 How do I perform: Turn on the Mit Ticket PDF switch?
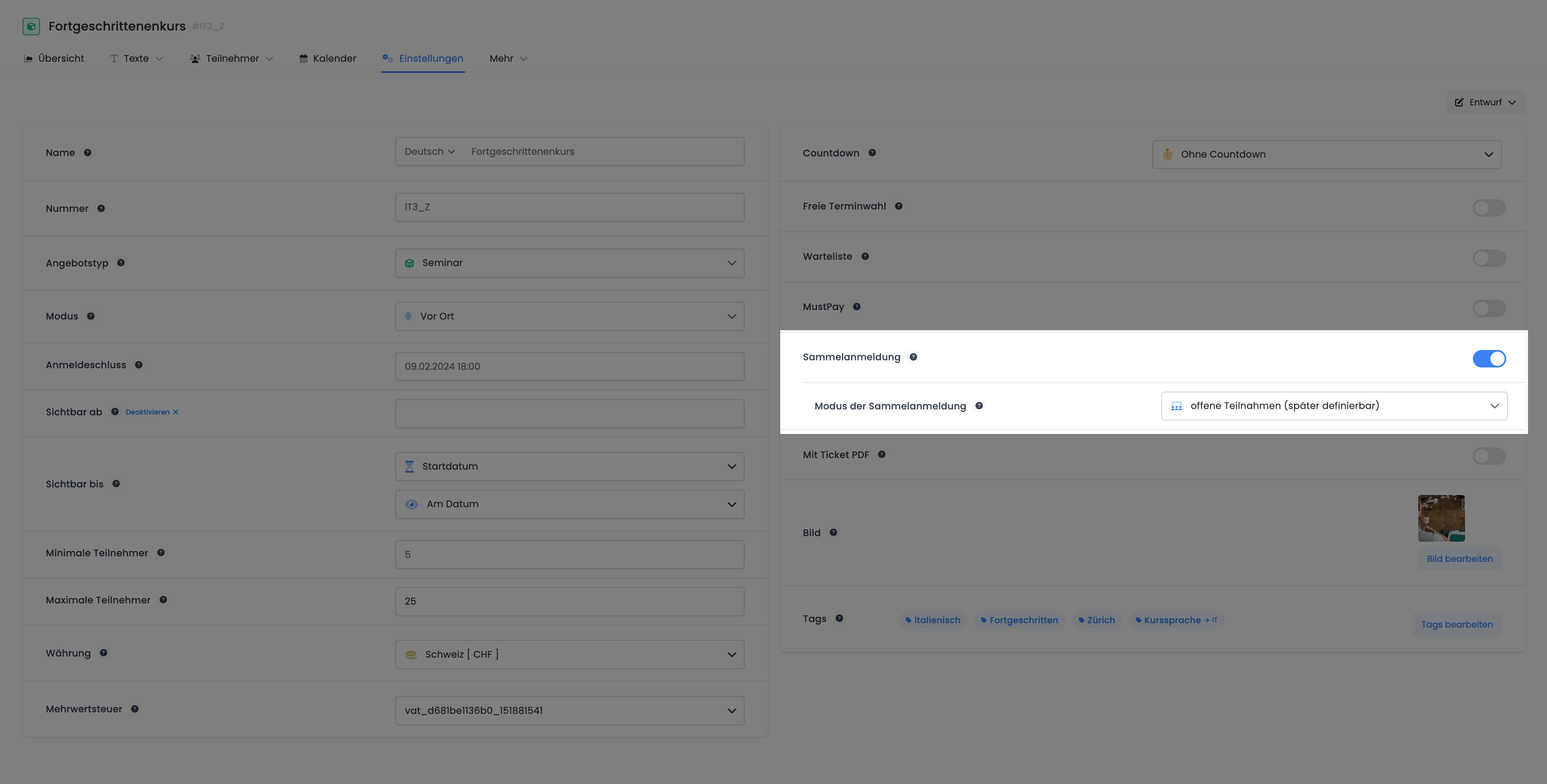coord(1489,456)
